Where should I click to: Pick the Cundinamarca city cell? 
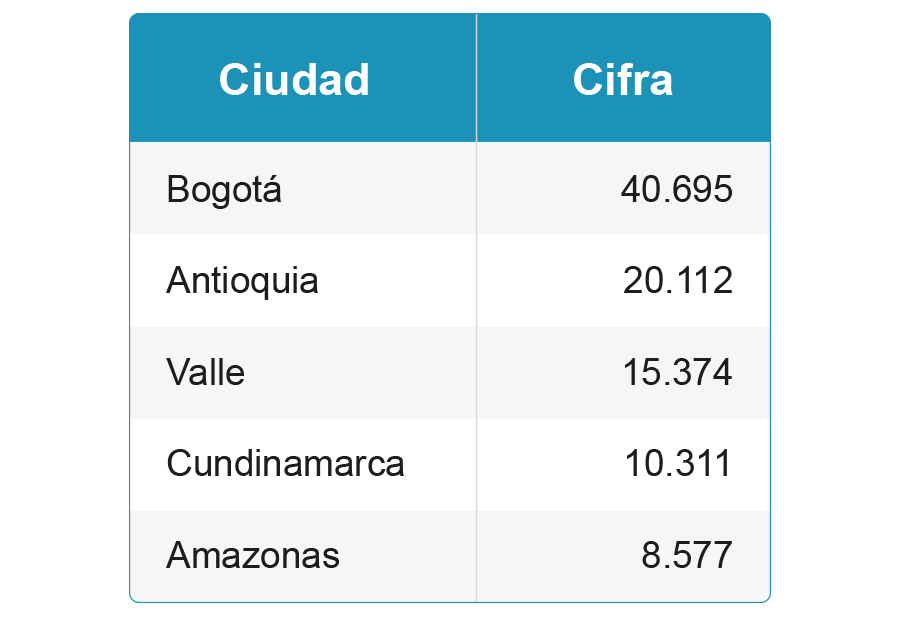click(285, 464)
